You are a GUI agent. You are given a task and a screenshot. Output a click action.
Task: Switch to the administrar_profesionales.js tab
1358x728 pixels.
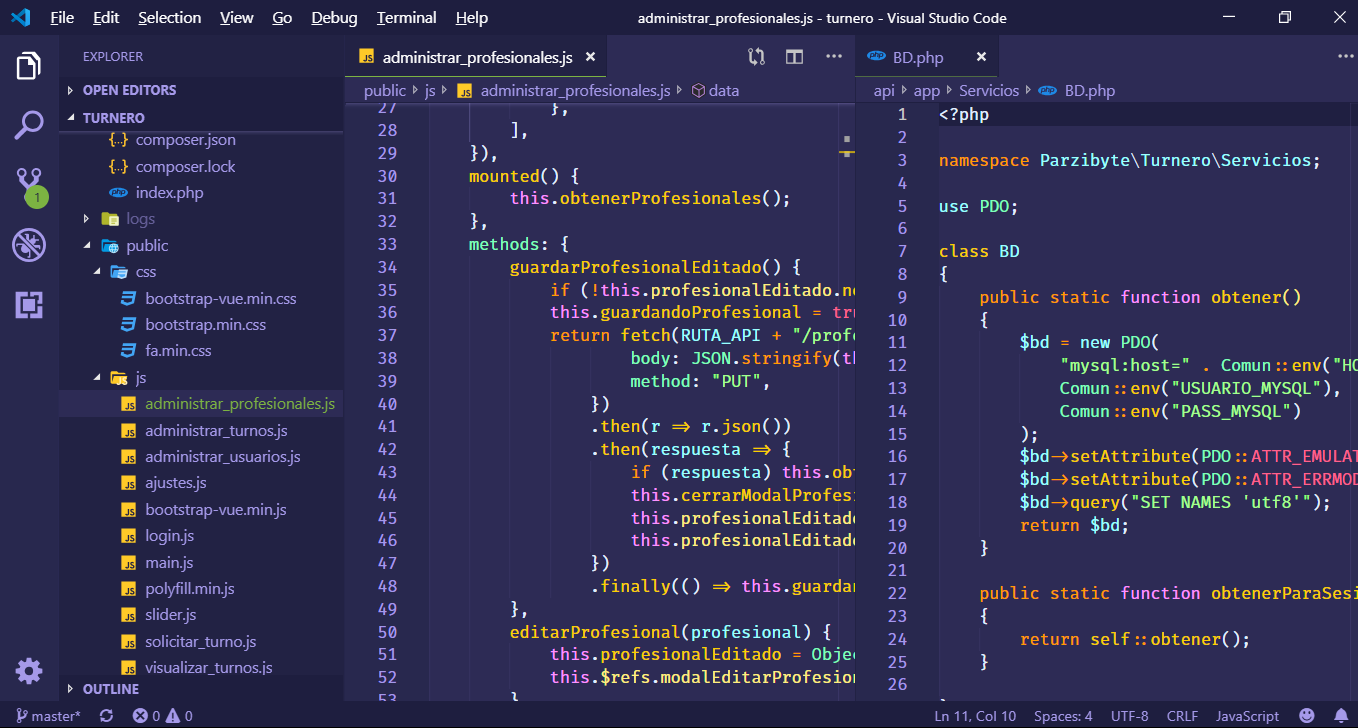476,58
